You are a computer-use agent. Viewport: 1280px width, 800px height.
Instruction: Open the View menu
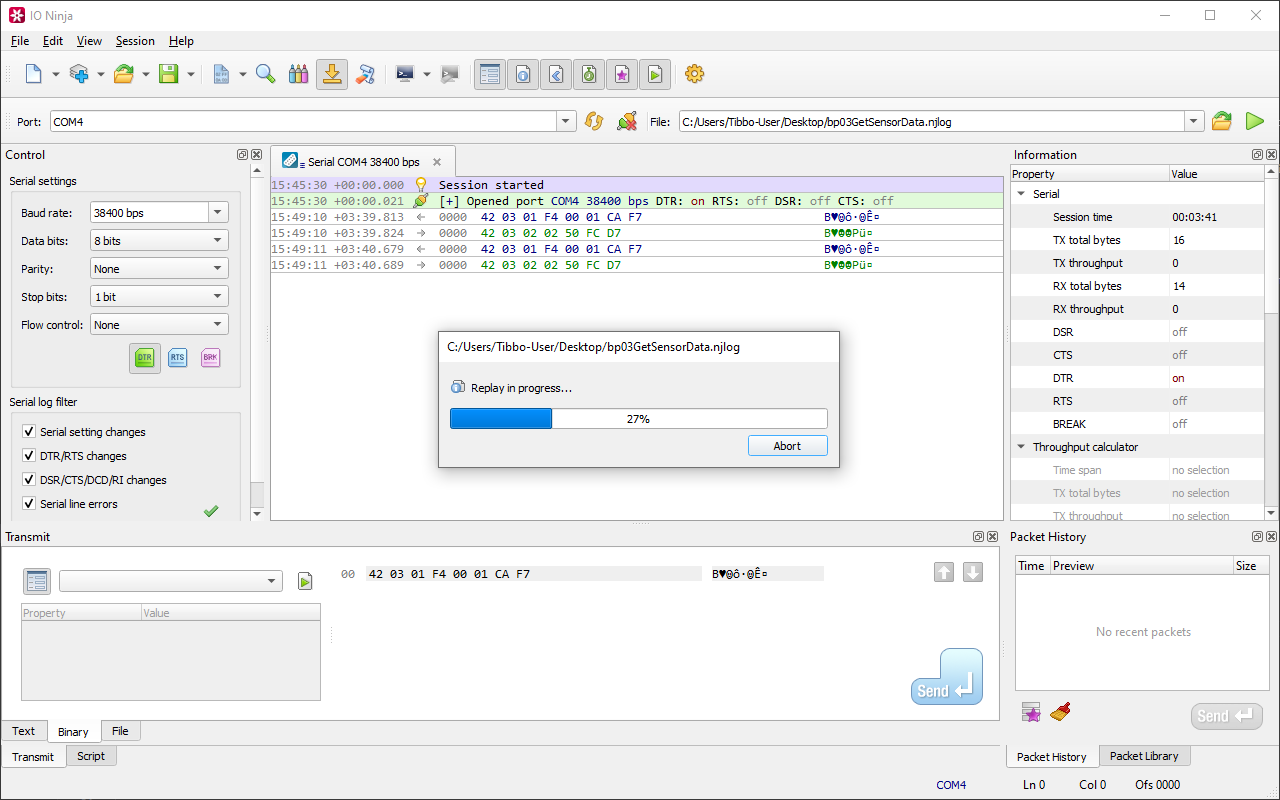coord(89,41)
